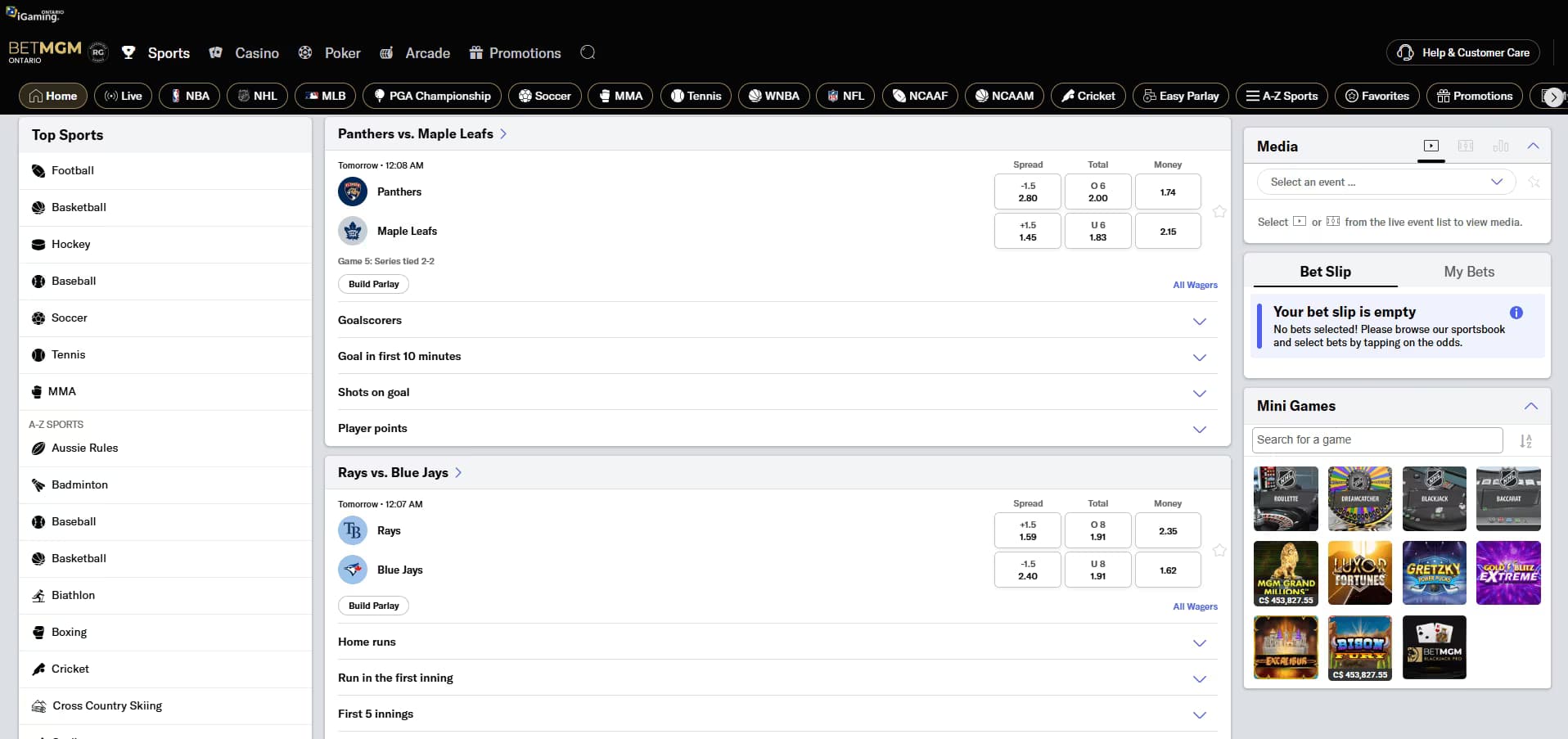Favorite the Rays vs. Blue Jays game
The width and height of the screenshot is (1568, 739).
1219,550
